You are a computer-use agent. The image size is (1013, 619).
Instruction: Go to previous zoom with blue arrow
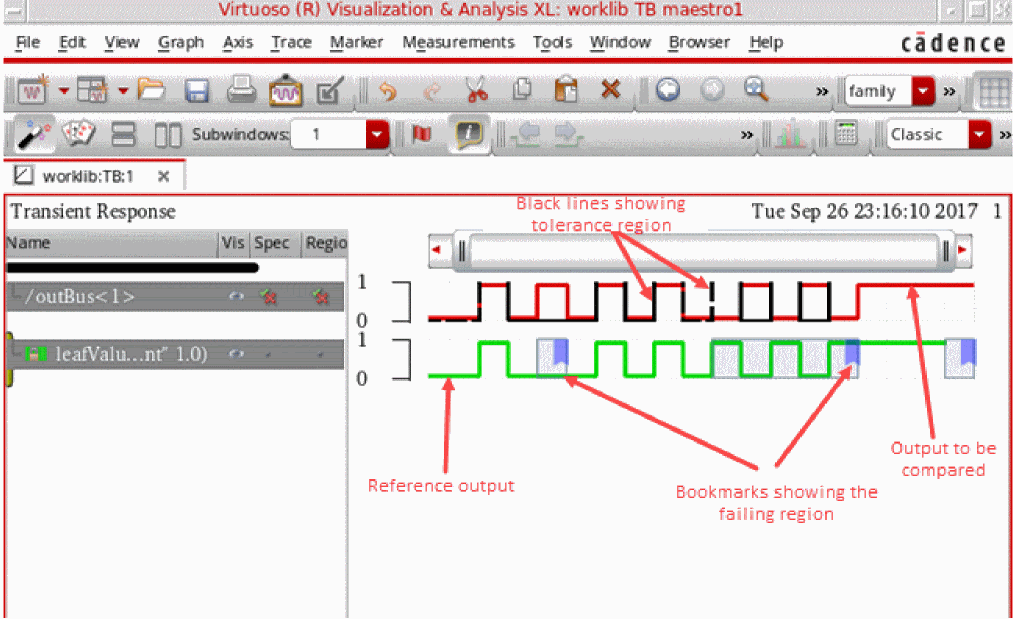(x=667, y=90)
